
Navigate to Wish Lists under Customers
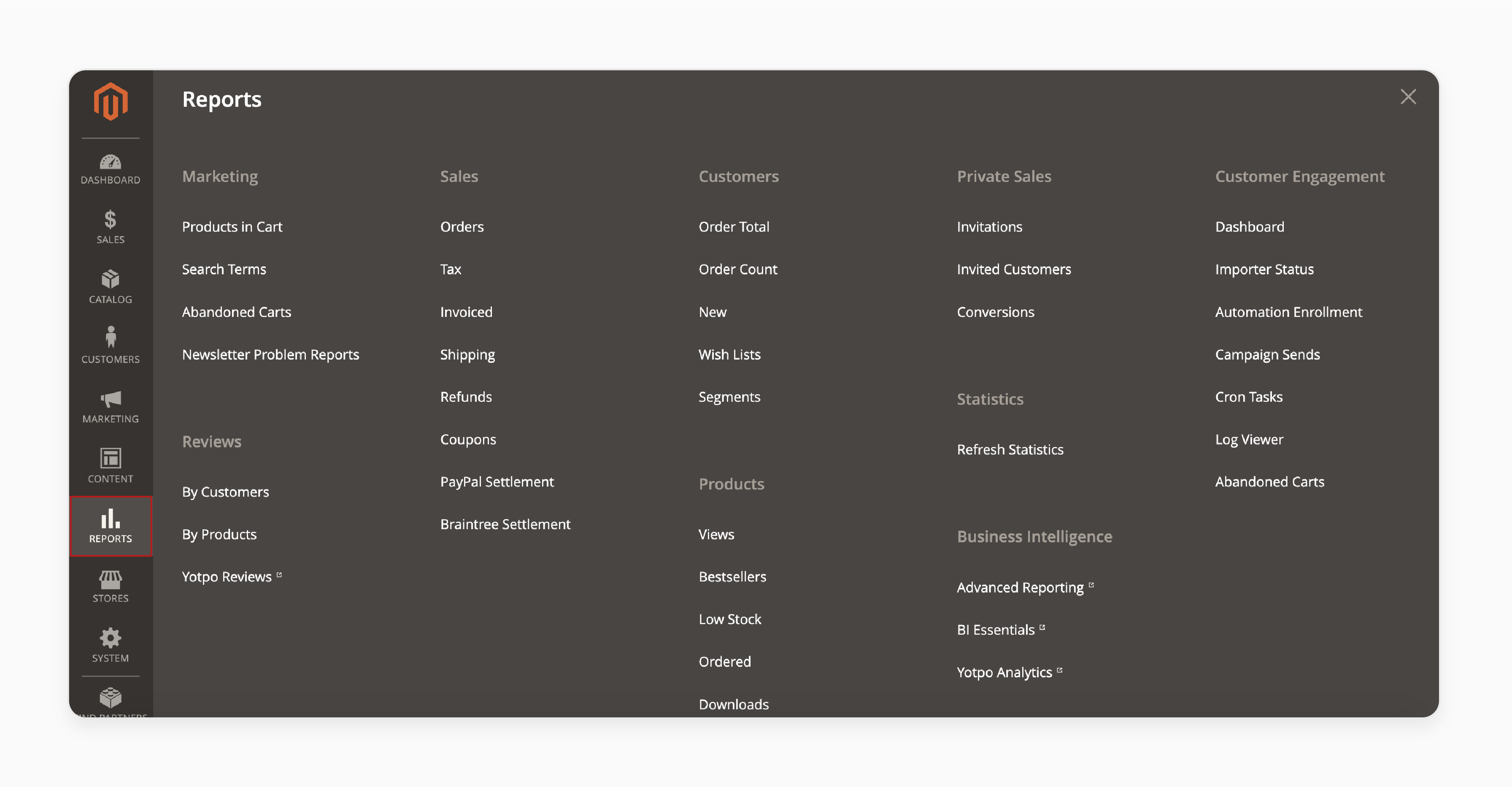(729, 354)
